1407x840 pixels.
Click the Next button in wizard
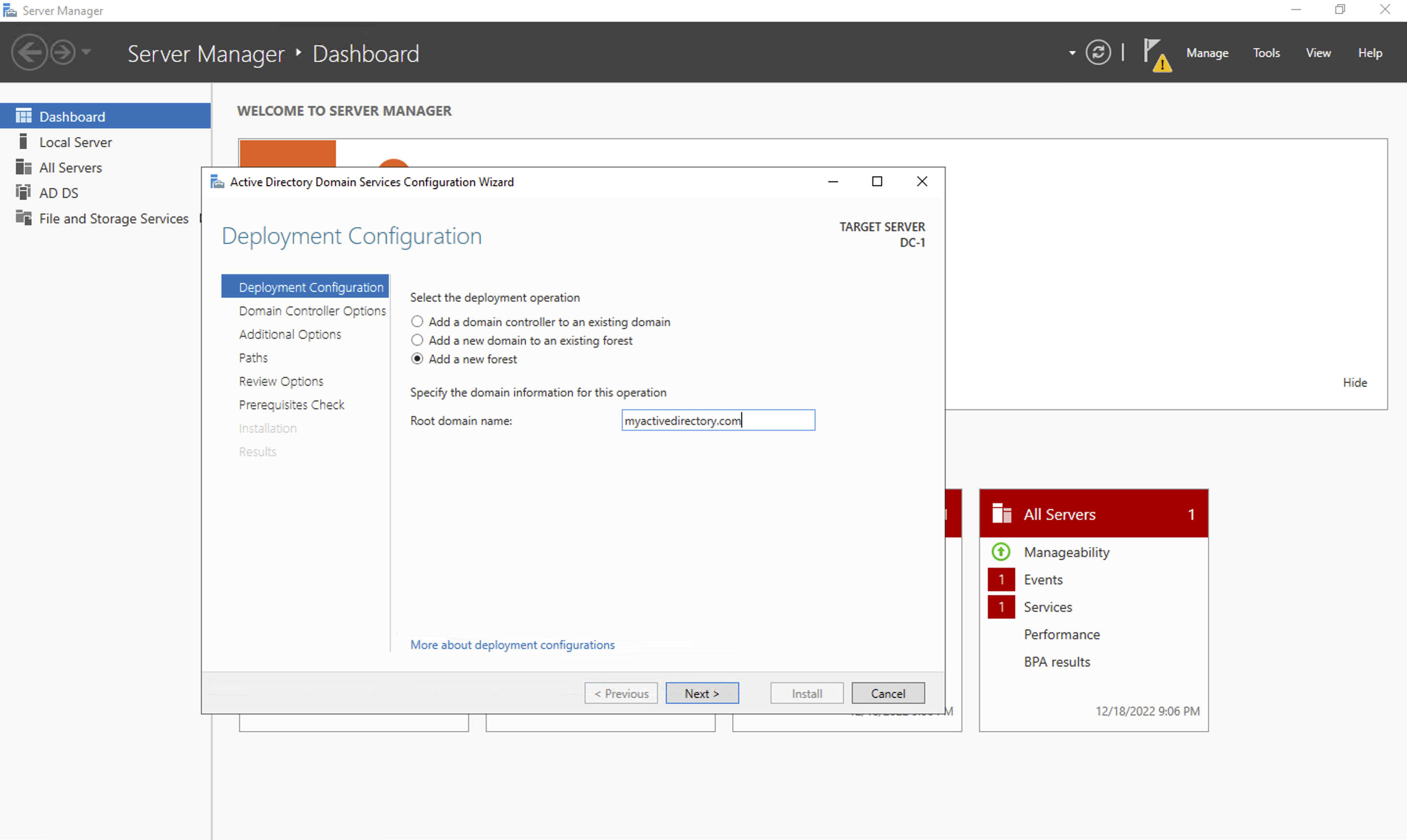pos(702,694)
